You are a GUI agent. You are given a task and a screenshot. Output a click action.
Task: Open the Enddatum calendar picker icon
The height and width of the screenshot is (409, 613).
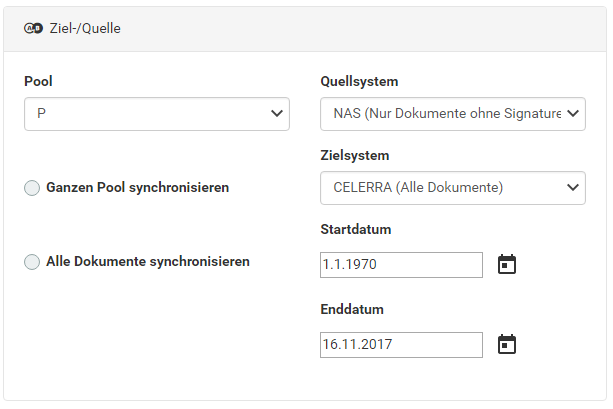tap(507, 344)
